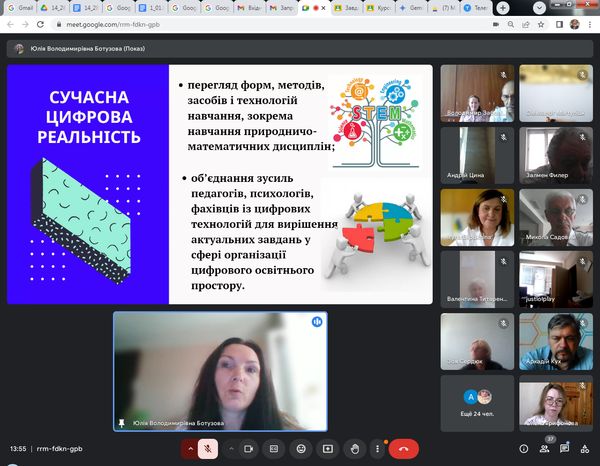Screen dimensions: 600x466
Task: Open the emoji reactions panel
Action: click(300, 449)
